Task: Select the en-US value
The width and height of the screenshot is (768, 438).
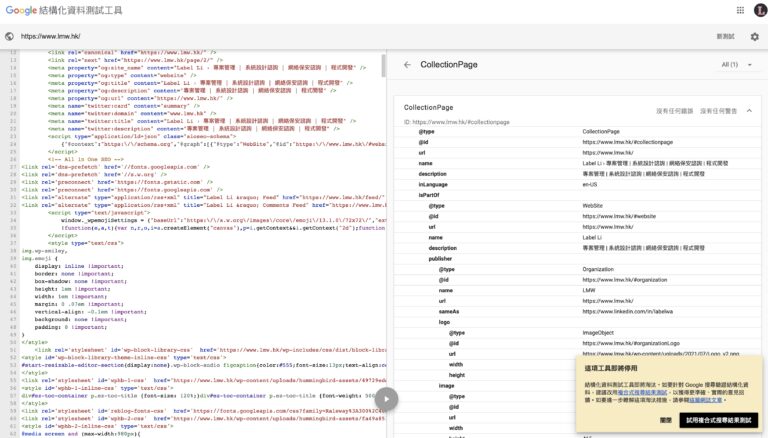Action: click(590, 185)
